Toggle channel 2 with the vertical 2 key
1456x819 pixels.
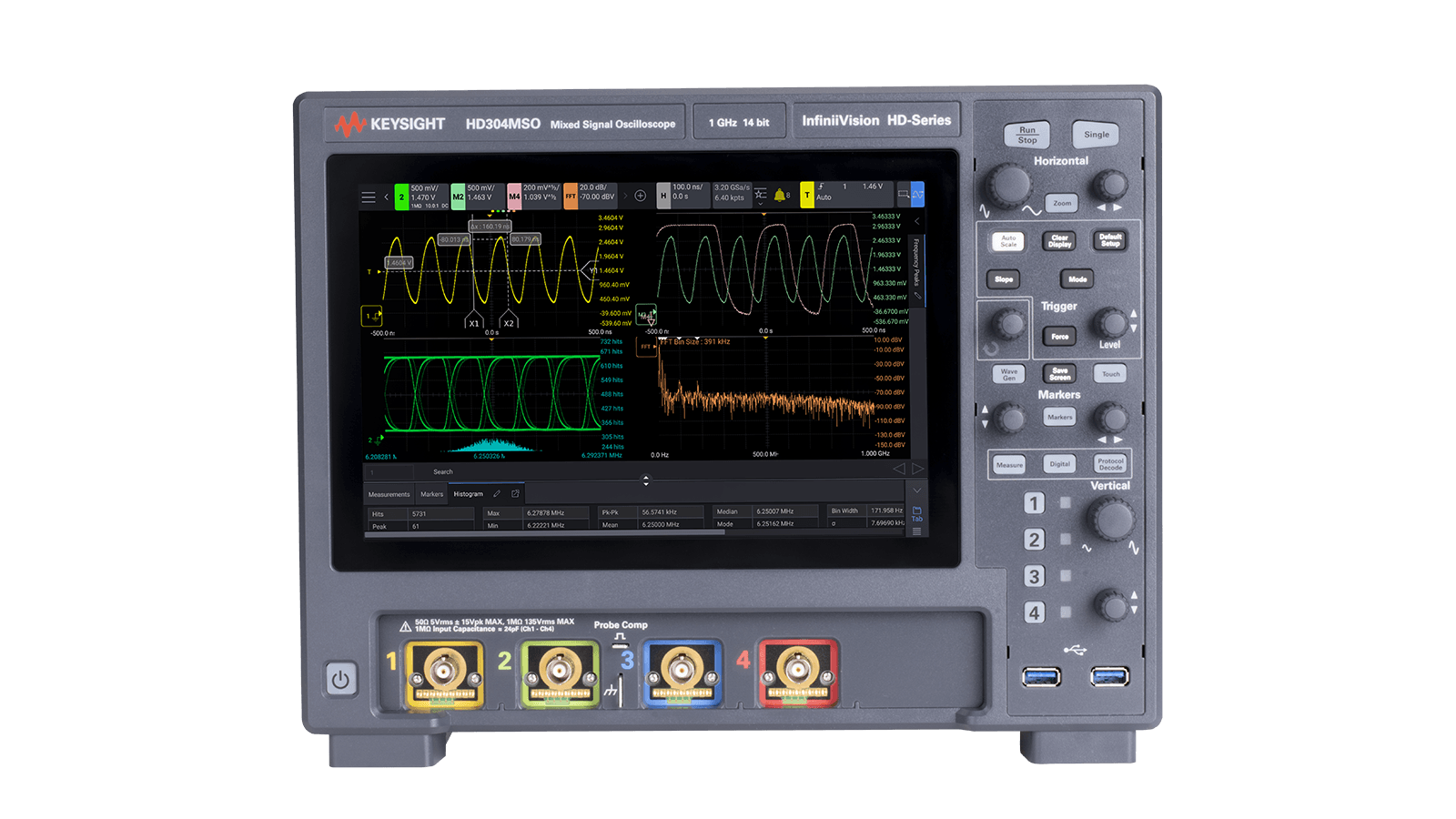[1034, 540]
